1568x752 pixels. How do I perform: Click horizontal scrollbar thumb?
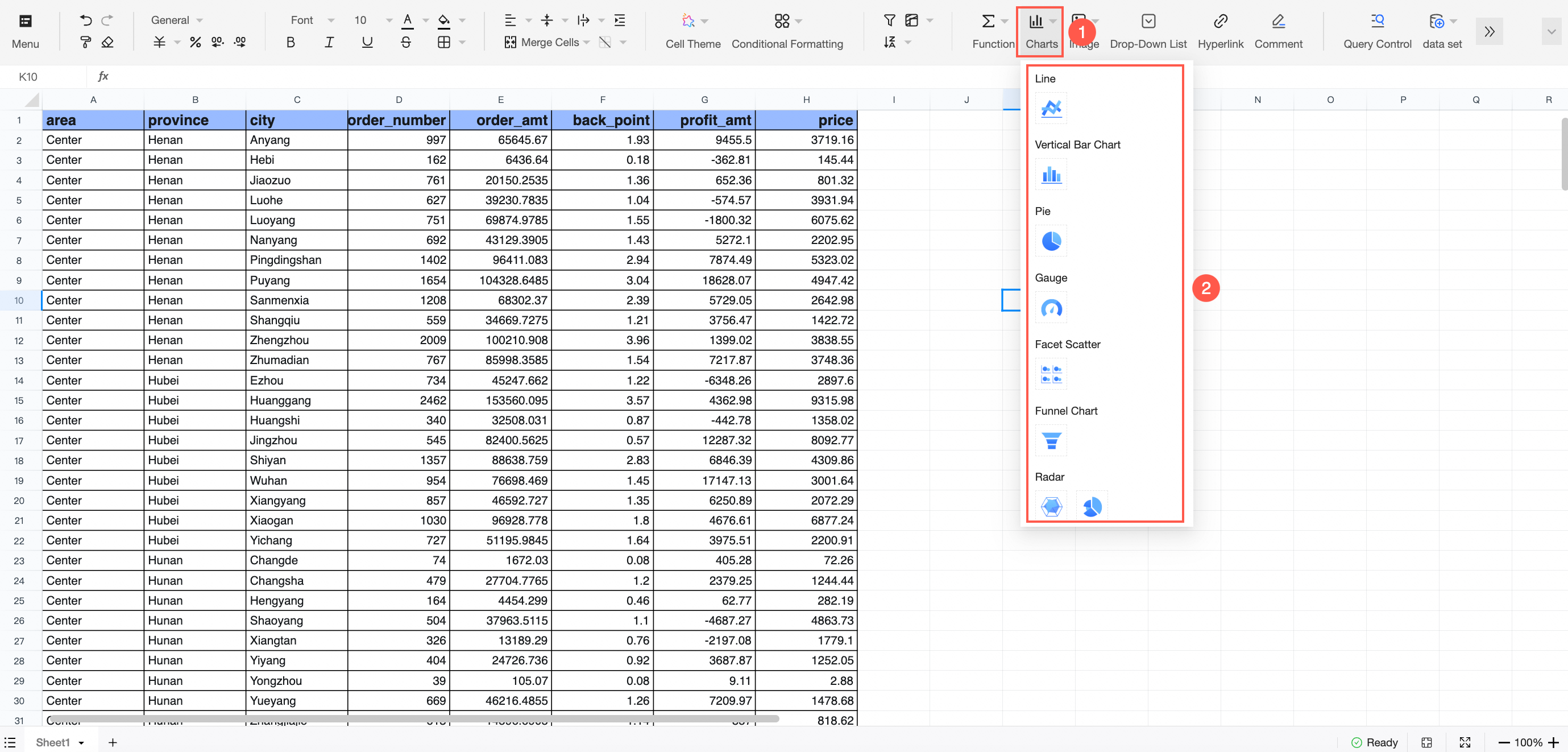pyautogui.click(x=413, y=718)
